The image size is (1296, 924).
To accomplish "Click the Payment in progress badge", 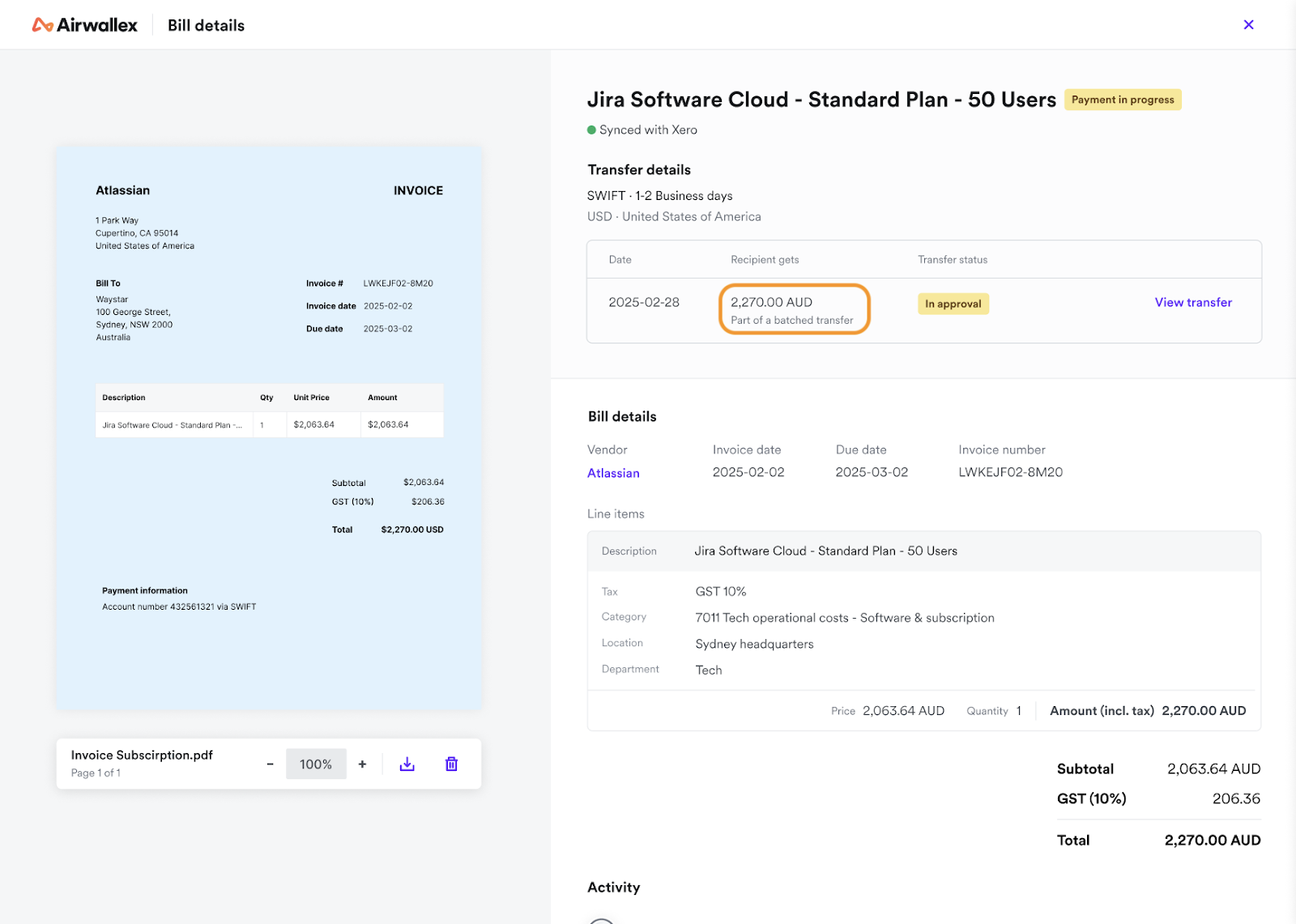I will point(1123,100).
